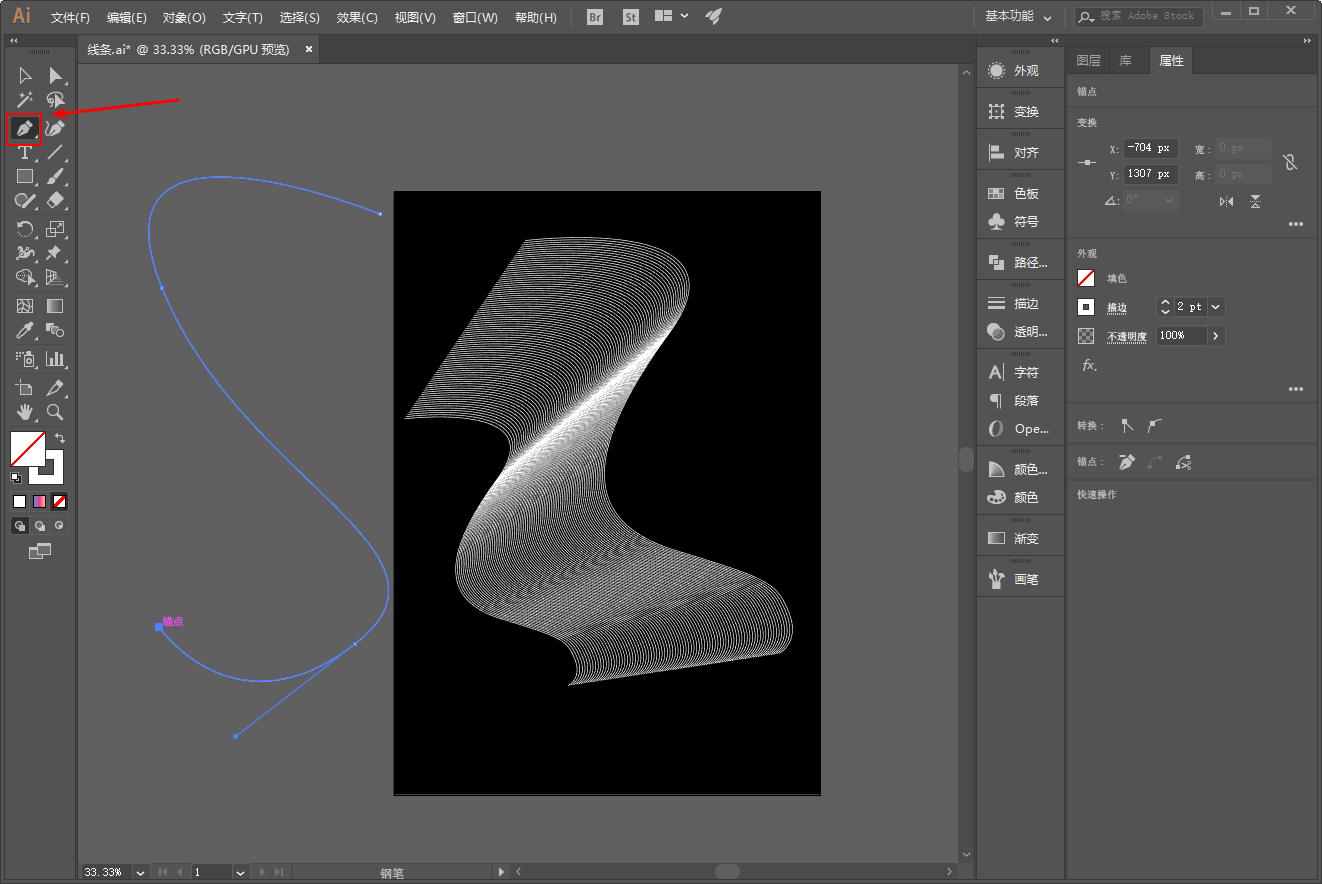This screenshot has width=1322, height=884.
Task: Open the artboard number dropdown
Action: coord(240,872)
